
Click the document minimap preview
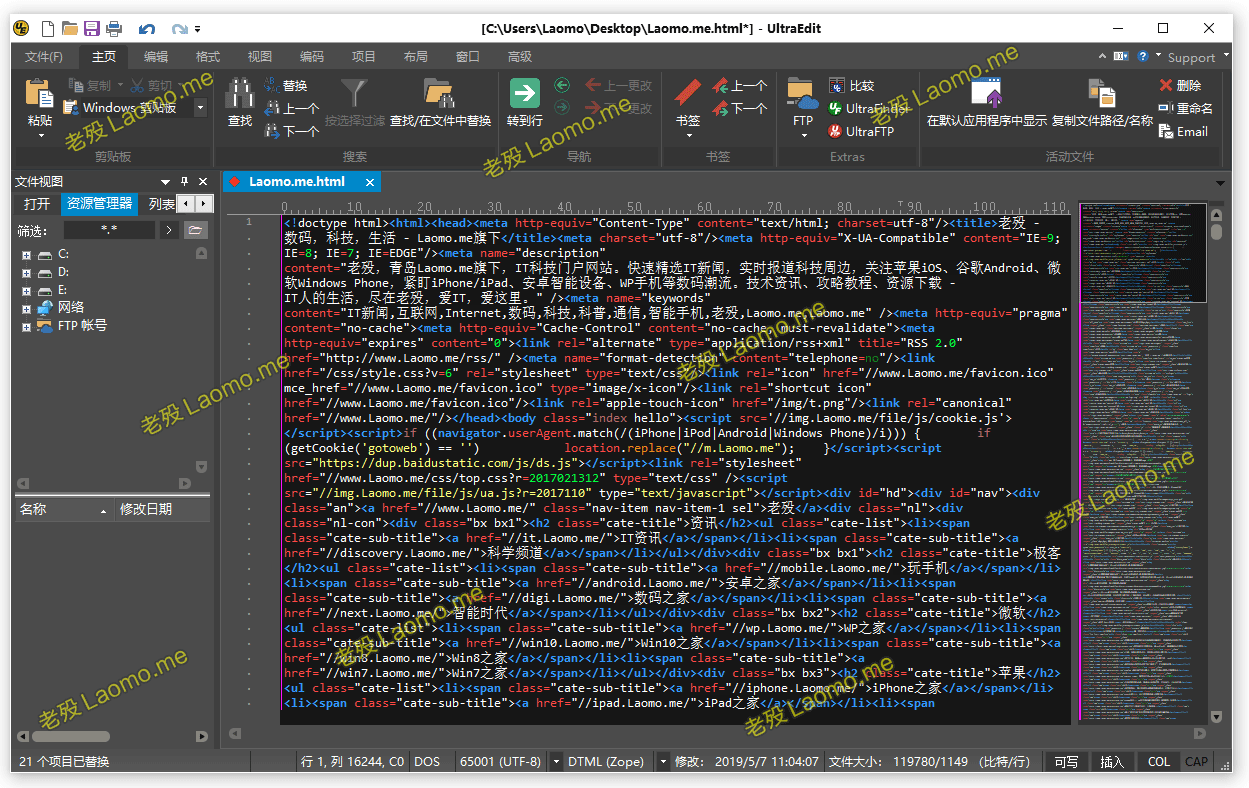point(1142,460)
